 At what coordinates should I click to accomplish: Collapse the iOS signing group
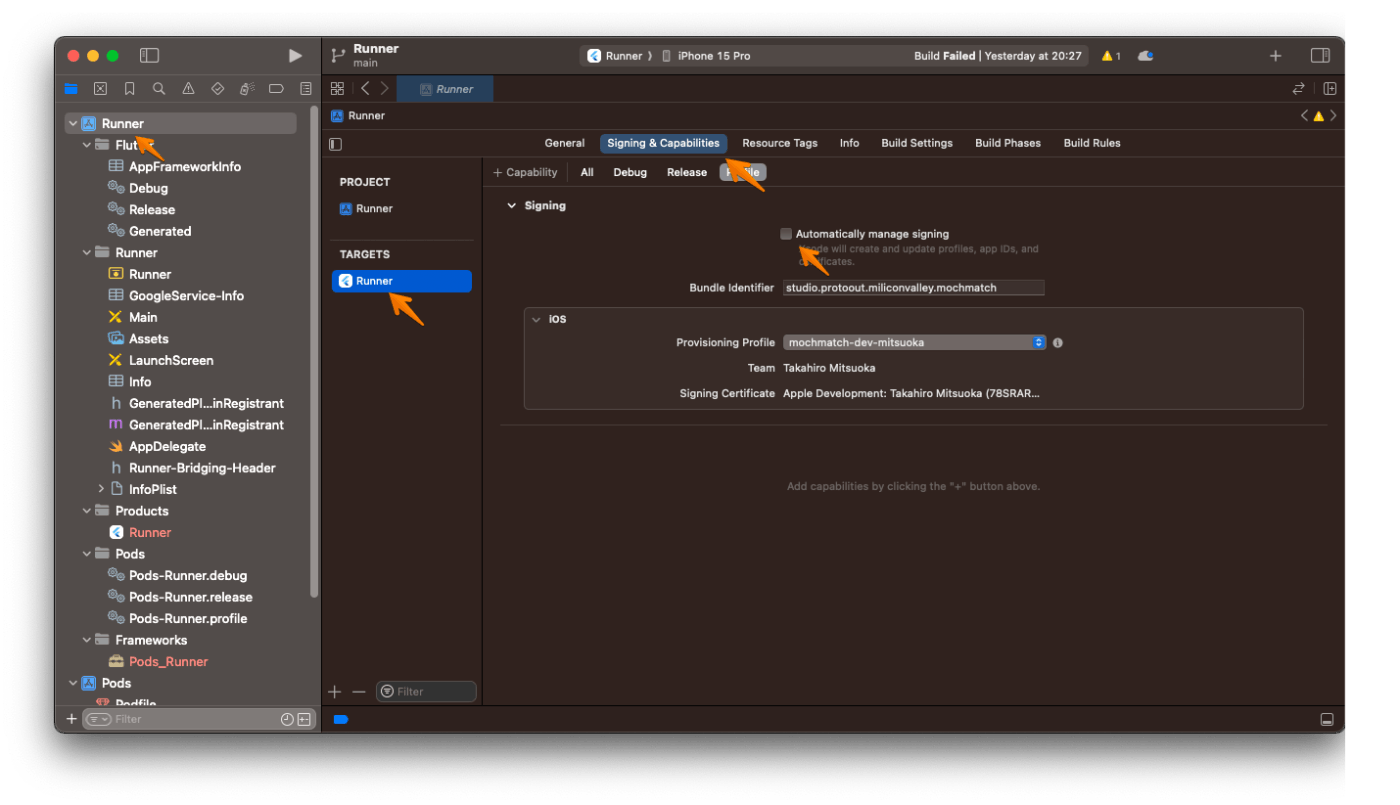tap(537, 320)
